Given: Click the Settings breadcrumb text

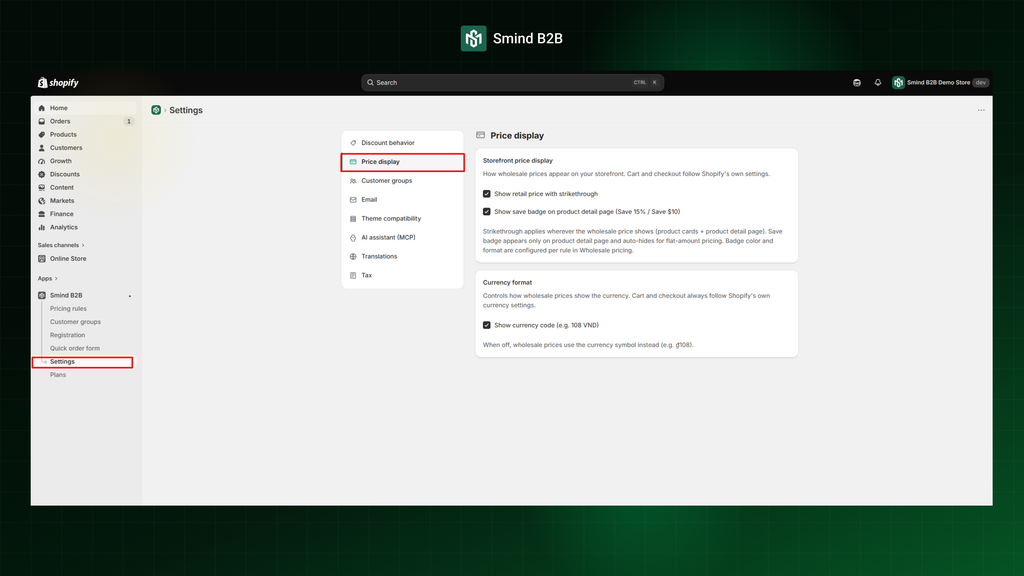Looking at the screenshot, I should pos(186,110).
